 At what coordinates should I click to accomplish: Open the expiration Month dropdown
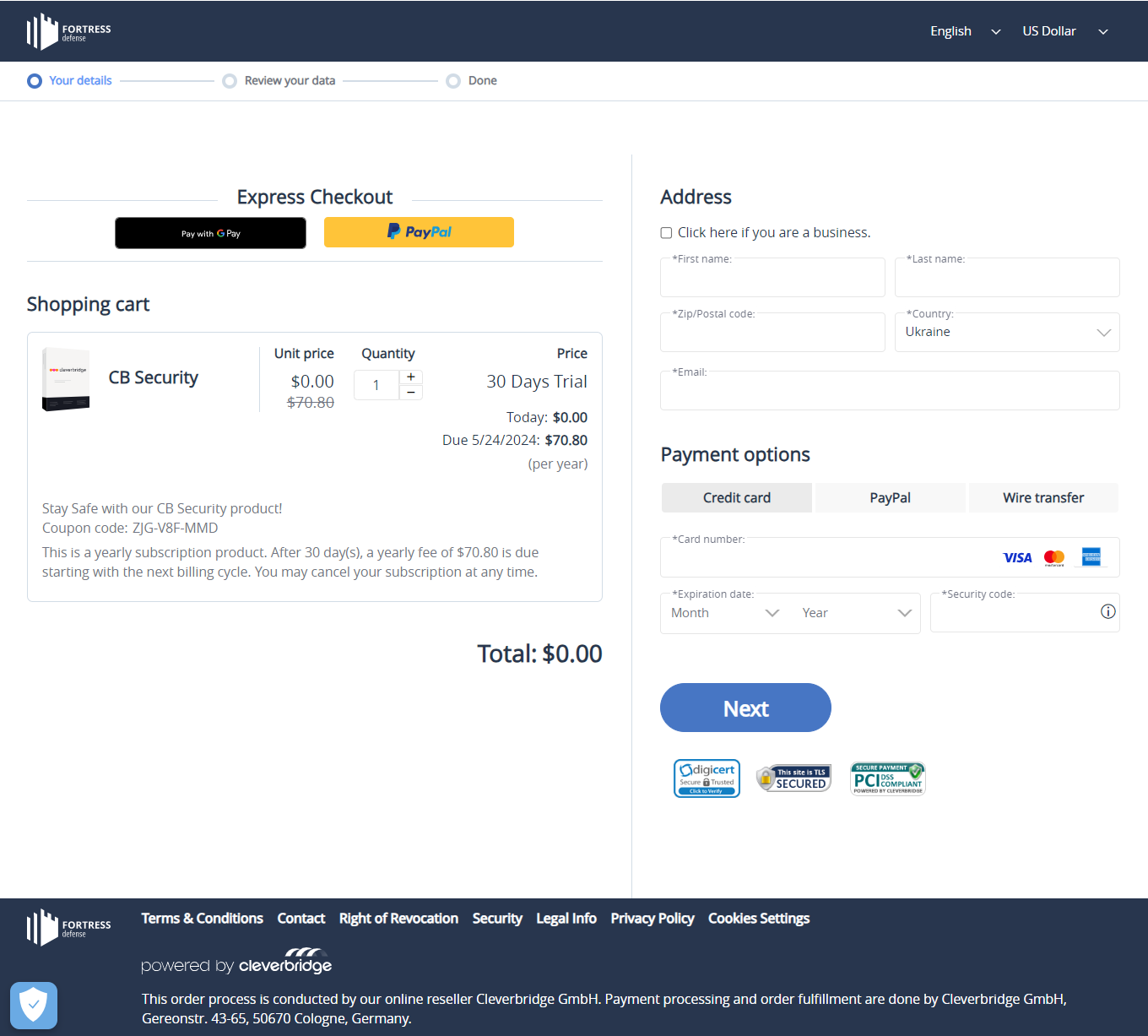coord(725,613)
